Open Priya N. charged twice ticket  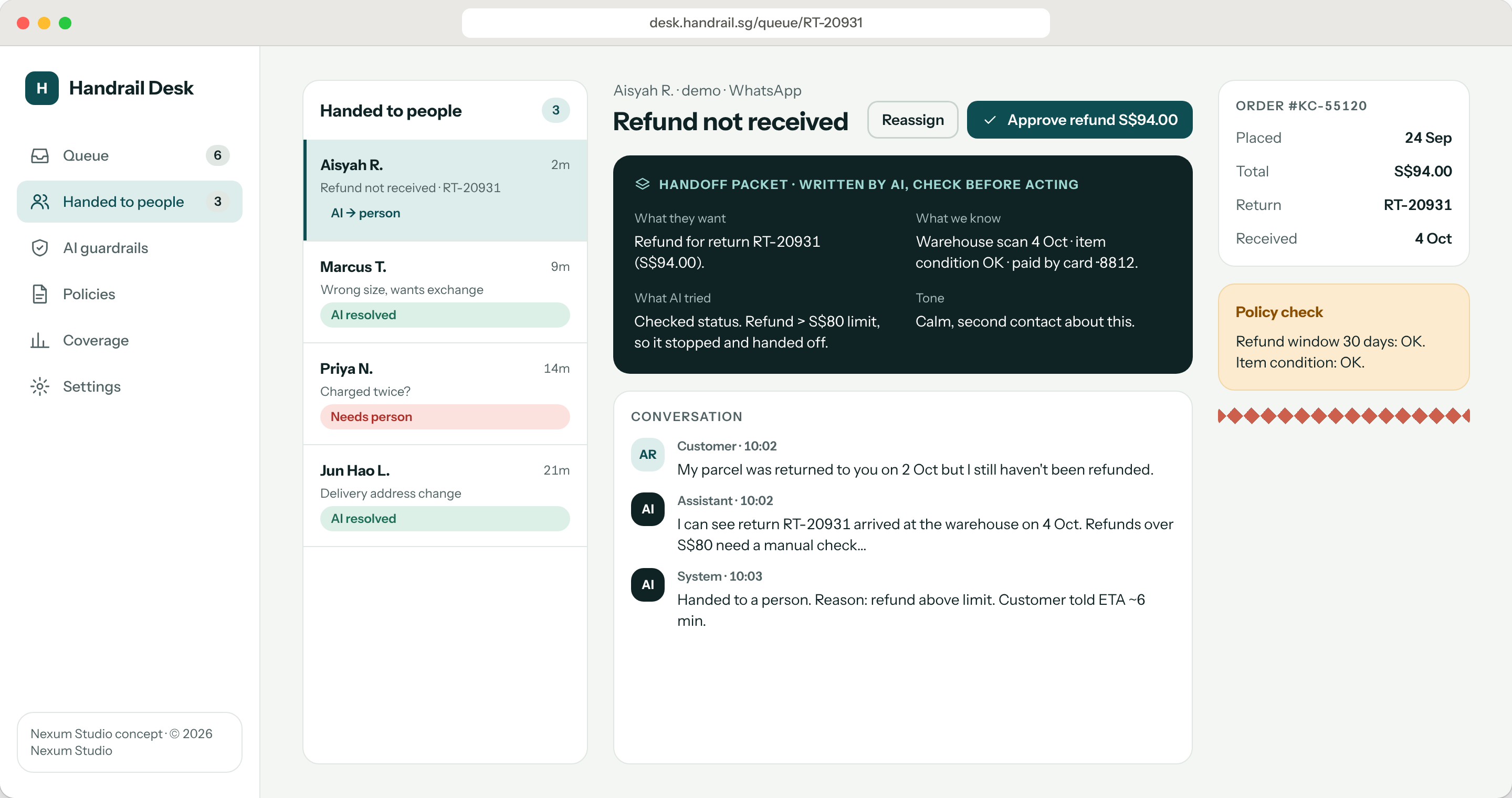[445, 394]
